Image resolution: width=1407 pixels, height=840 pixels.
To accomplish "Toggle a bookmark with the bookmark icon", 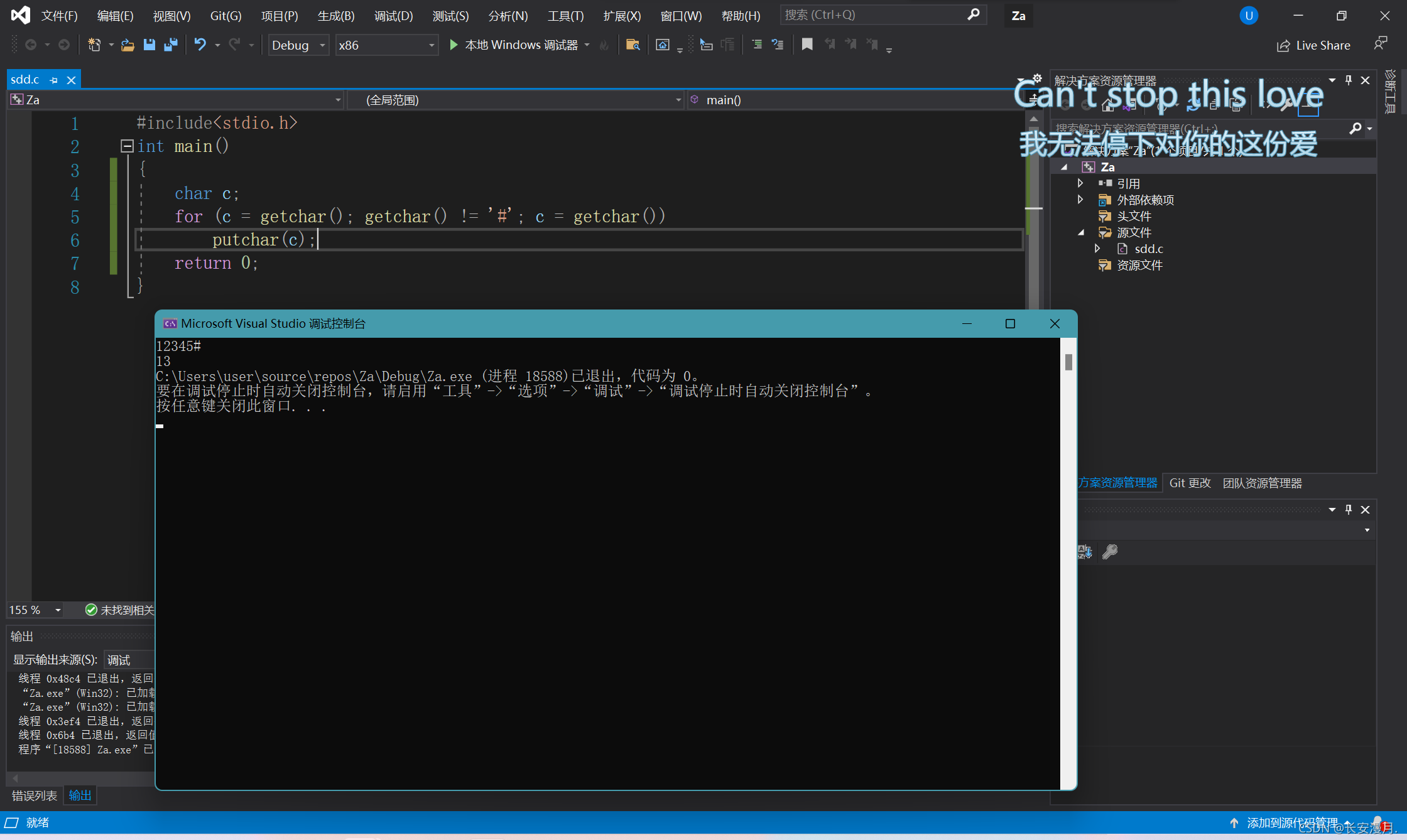I will click(807, 45).
